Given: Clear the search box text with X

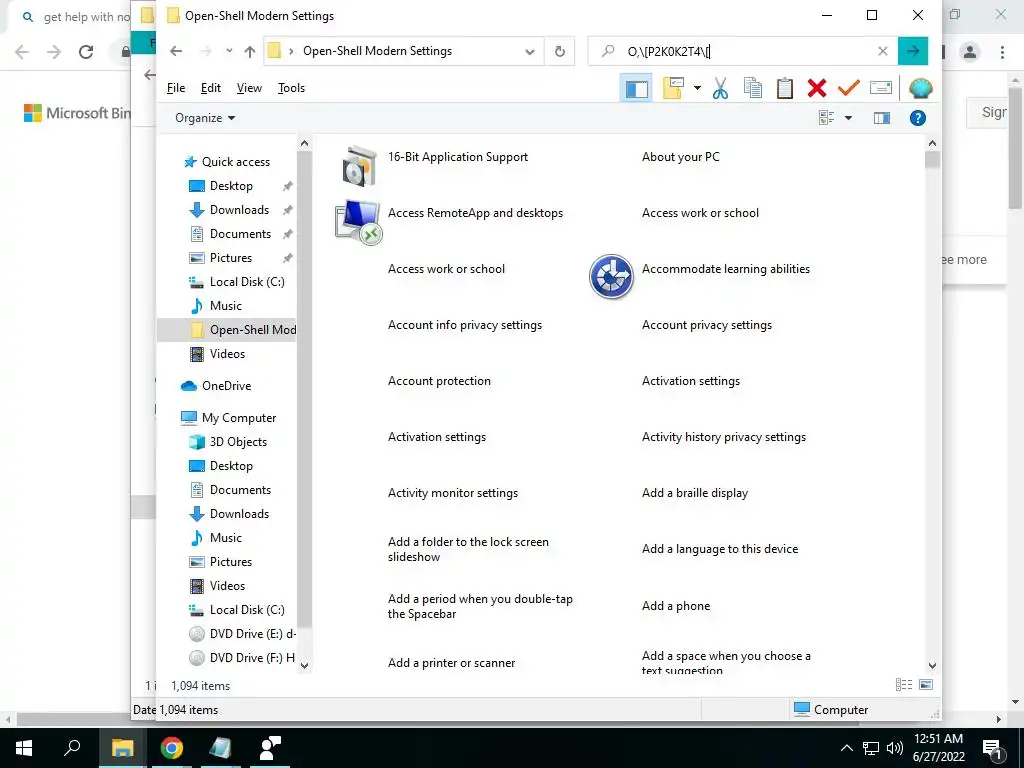Looking at the screenshot, I should [883, 51].
